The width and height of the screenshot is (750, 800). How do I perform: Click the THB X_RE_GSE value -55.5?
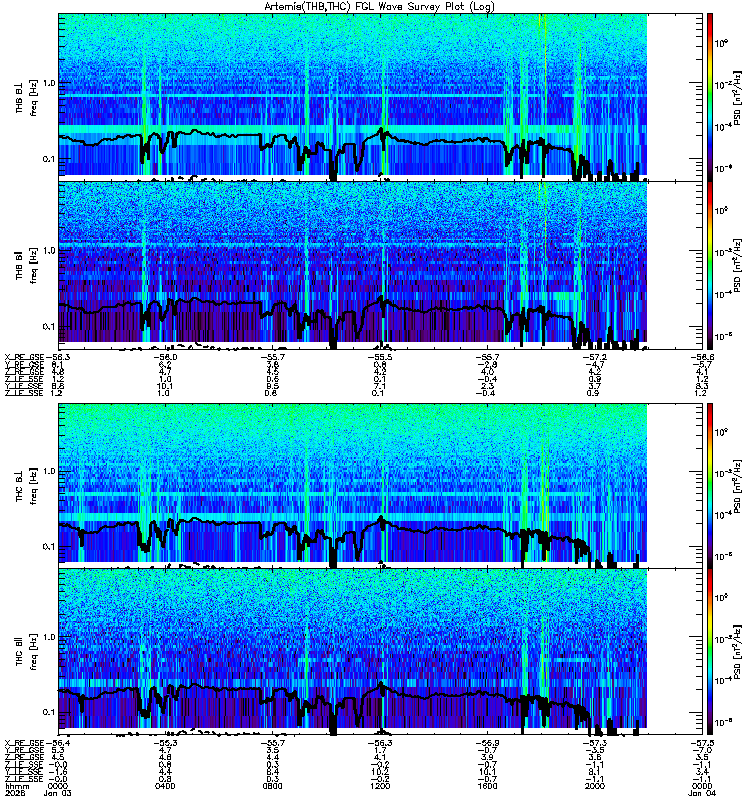coord(380,357)
